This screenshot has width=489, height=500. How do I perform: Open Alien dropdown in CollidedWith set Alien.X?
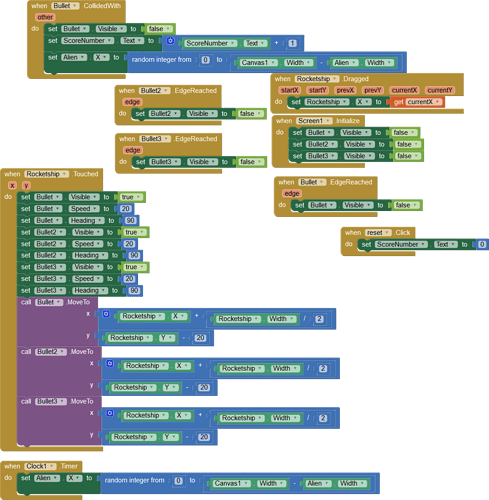74,57
